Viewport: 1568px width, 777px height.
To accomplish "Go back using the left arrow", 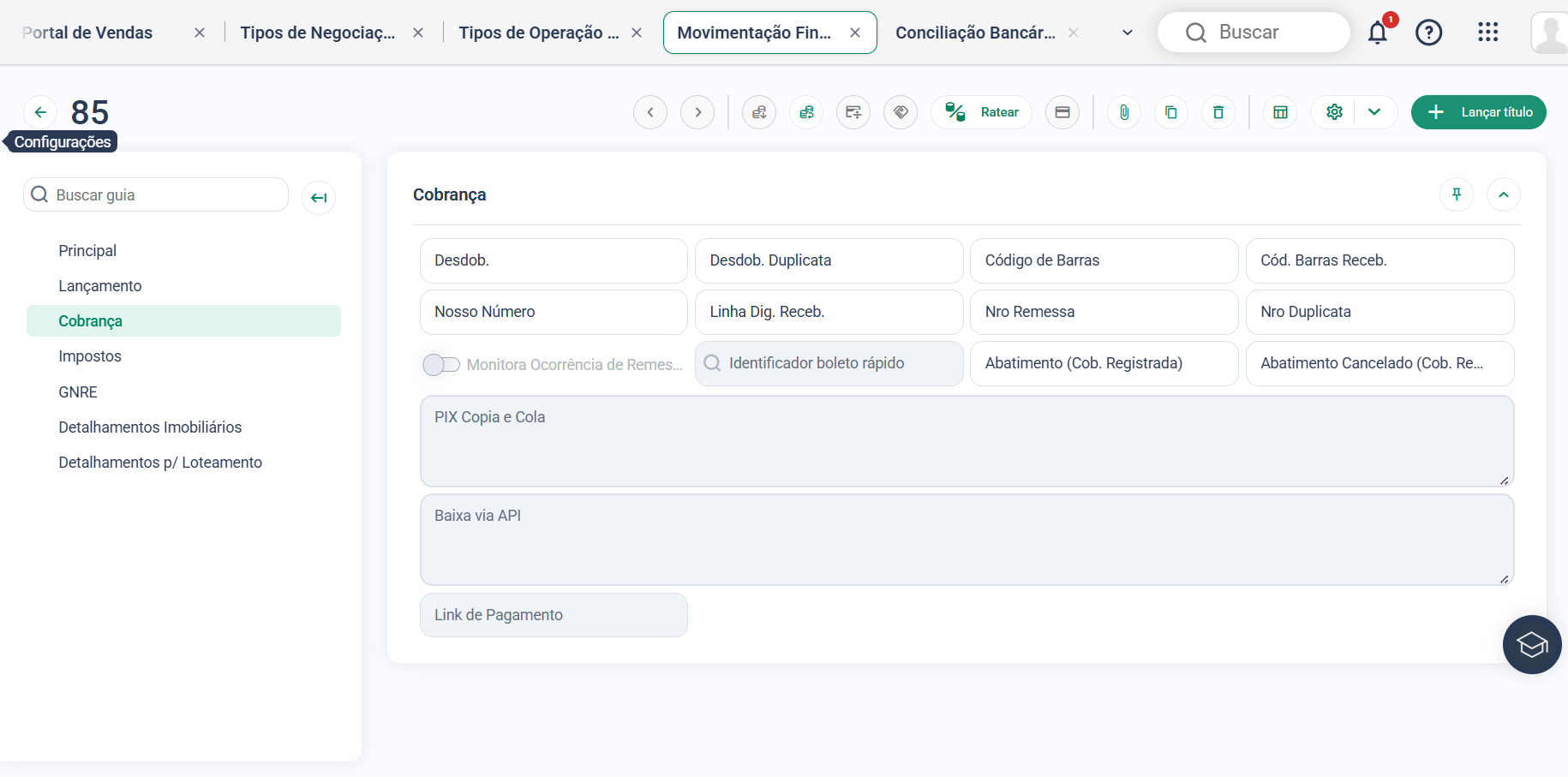I will tap(40, 112).
